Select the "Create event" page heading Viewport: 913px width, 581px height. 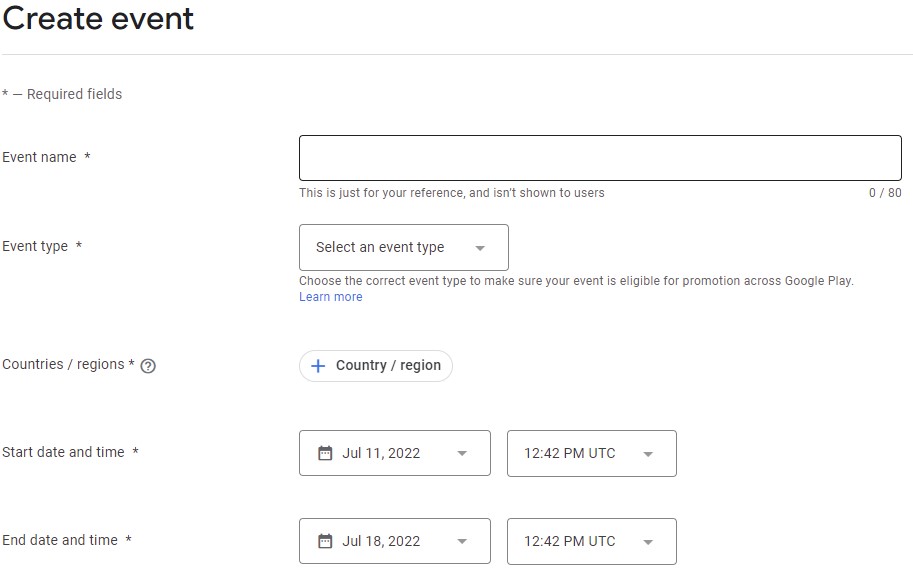(97, 19)
